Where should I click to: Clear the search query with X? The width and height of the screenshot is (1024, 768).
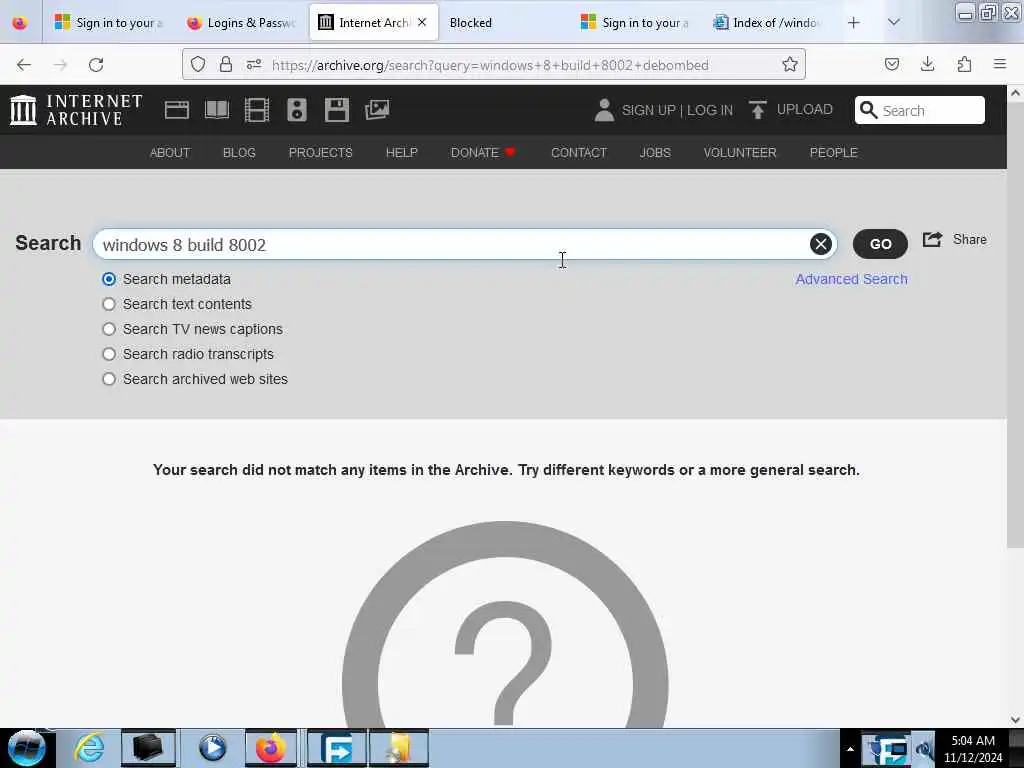(821, 244)
